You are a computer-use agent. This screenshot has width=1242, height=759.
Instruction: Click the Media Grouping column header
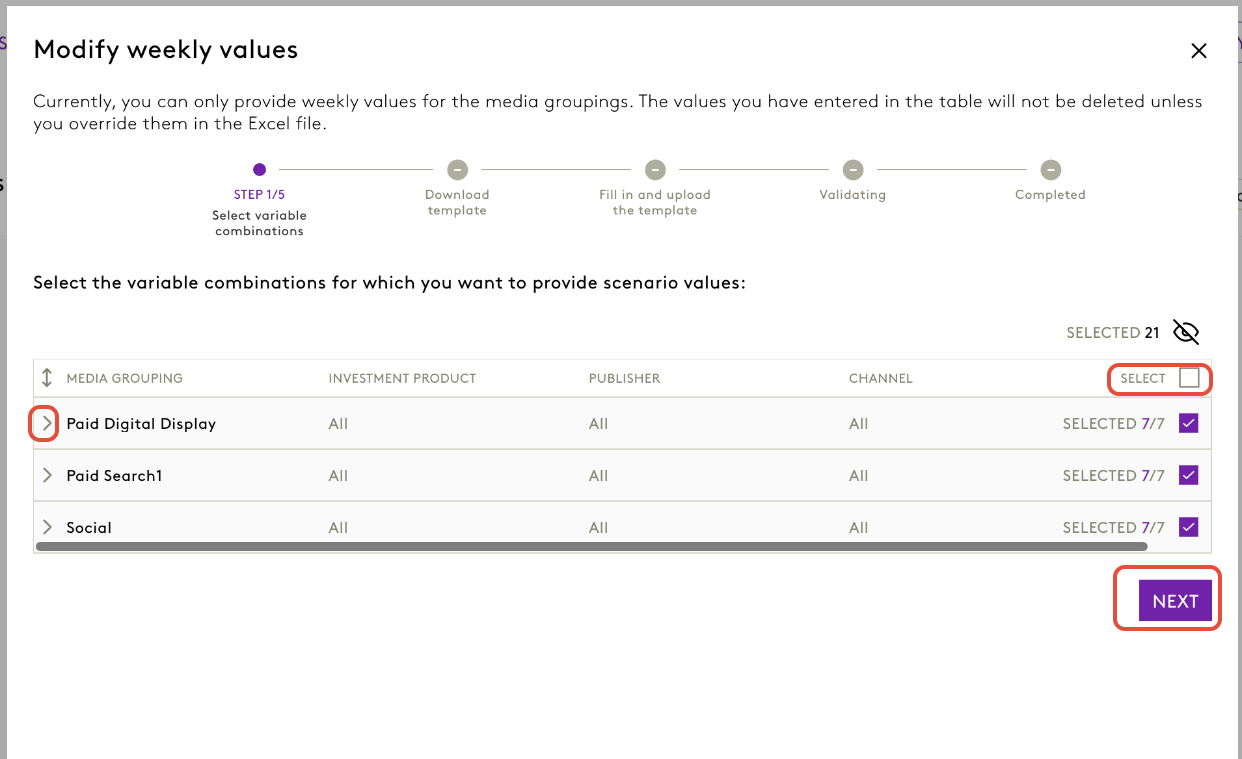124,379
